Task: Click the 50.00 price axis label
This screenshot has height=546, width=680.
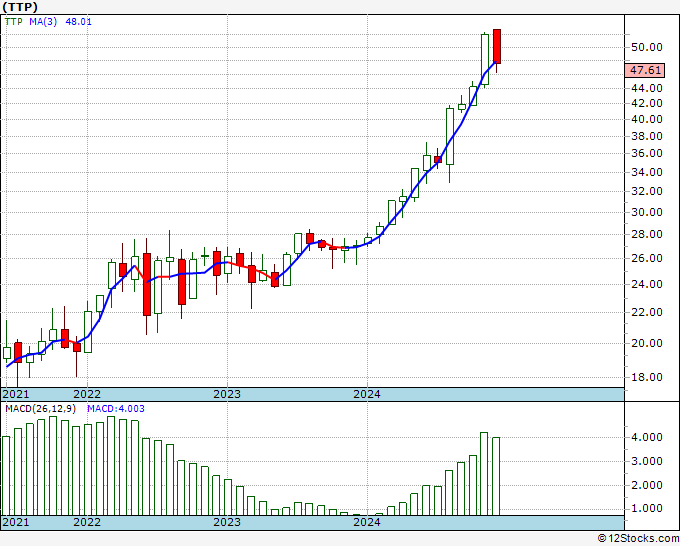Action: pyautogui.click(x=644, y=47)
